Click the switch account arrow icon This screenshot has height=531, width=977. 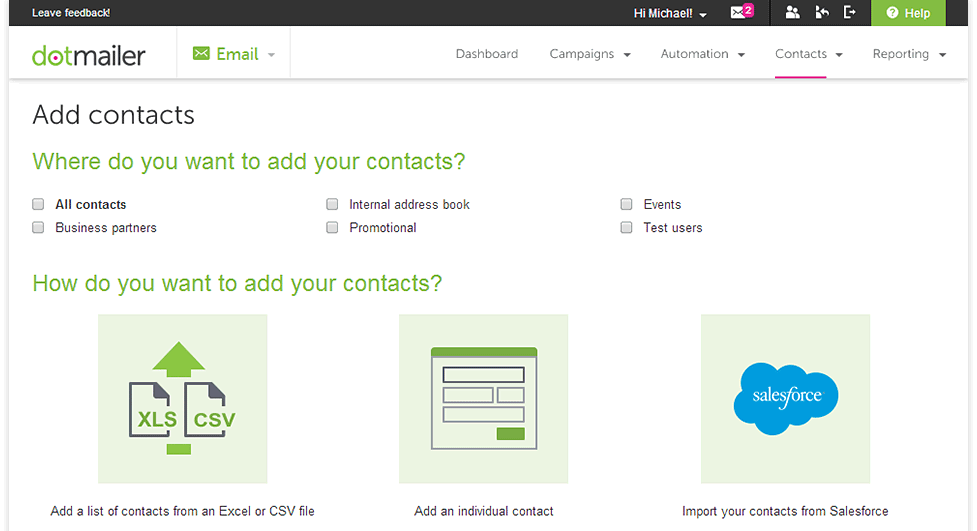[822, 12]
